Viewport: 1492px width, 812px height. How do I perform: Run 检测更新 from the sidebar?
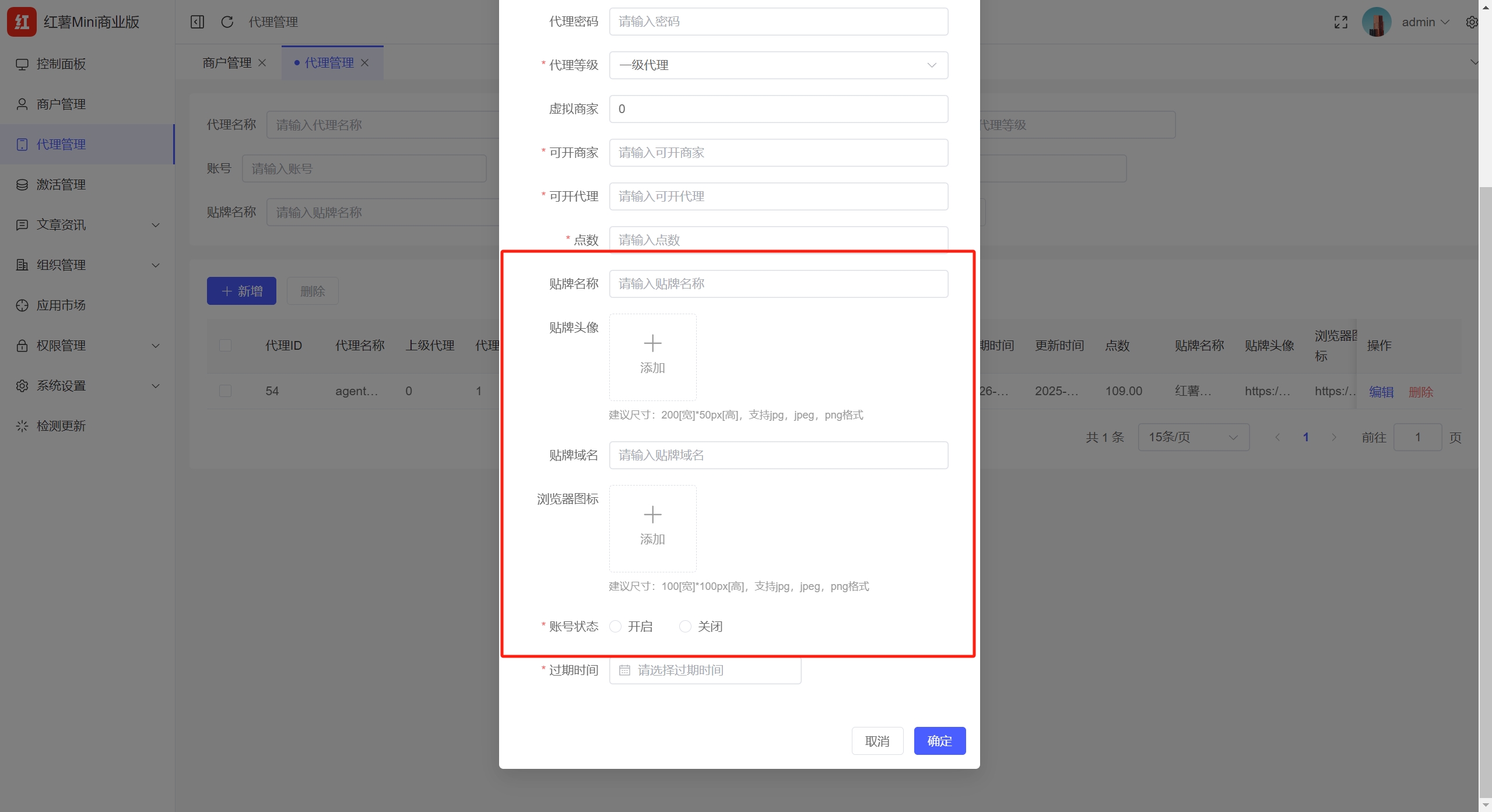tap(63, 426)
